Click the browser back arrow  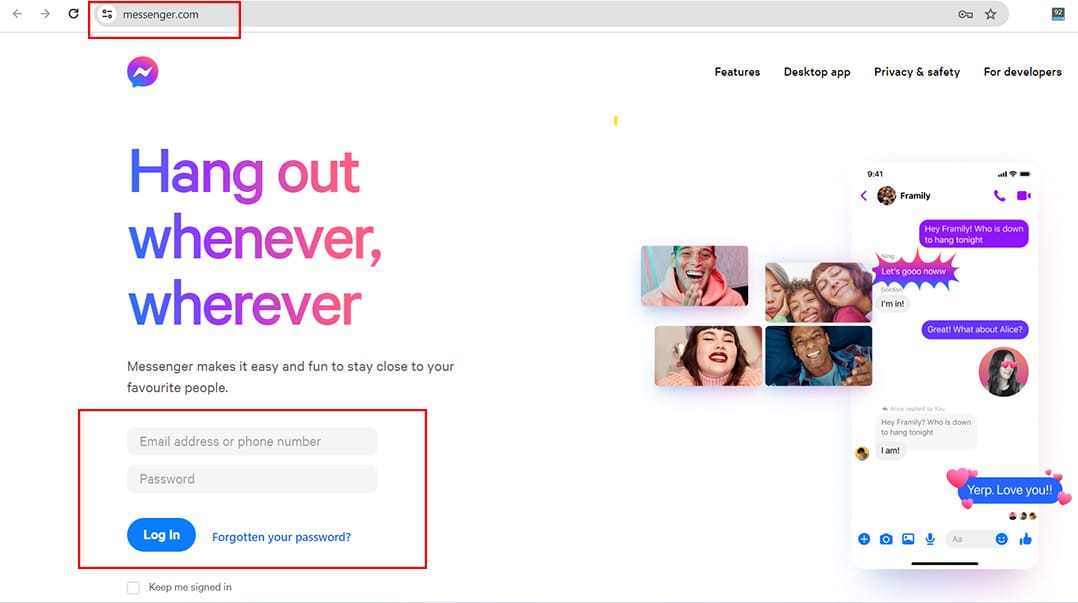17,14
